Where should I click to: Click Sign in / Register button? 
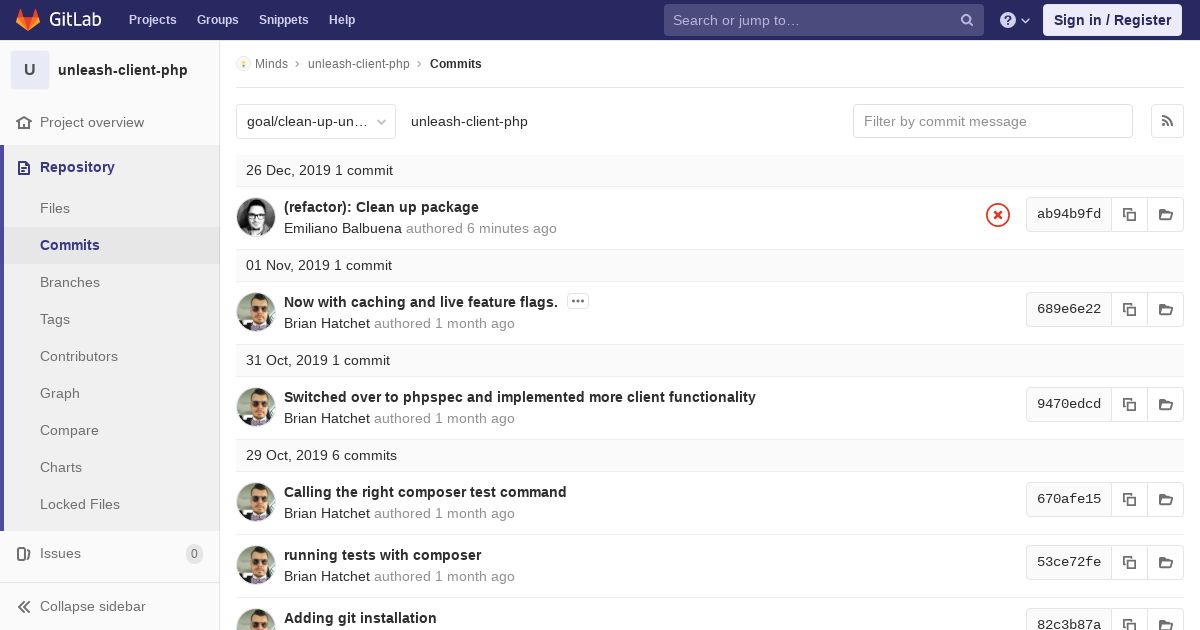1112,20
